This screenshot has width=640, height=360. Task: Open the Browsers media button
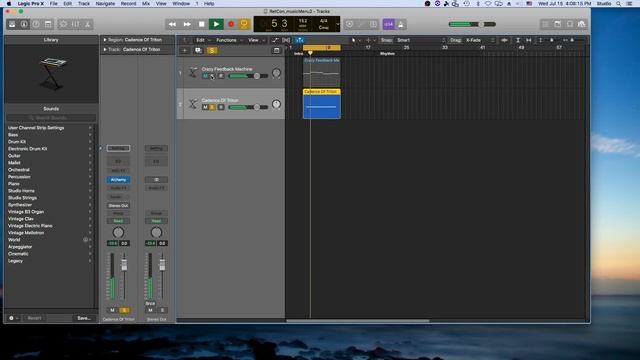coord(582,24)
